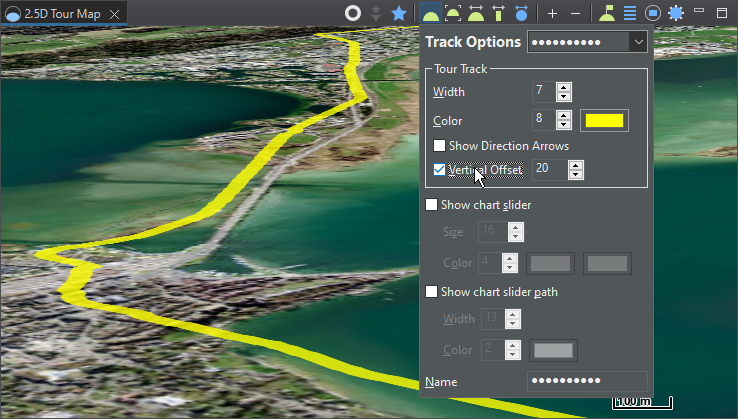Click first chart slider gray color swatch

tap(550, 263)
